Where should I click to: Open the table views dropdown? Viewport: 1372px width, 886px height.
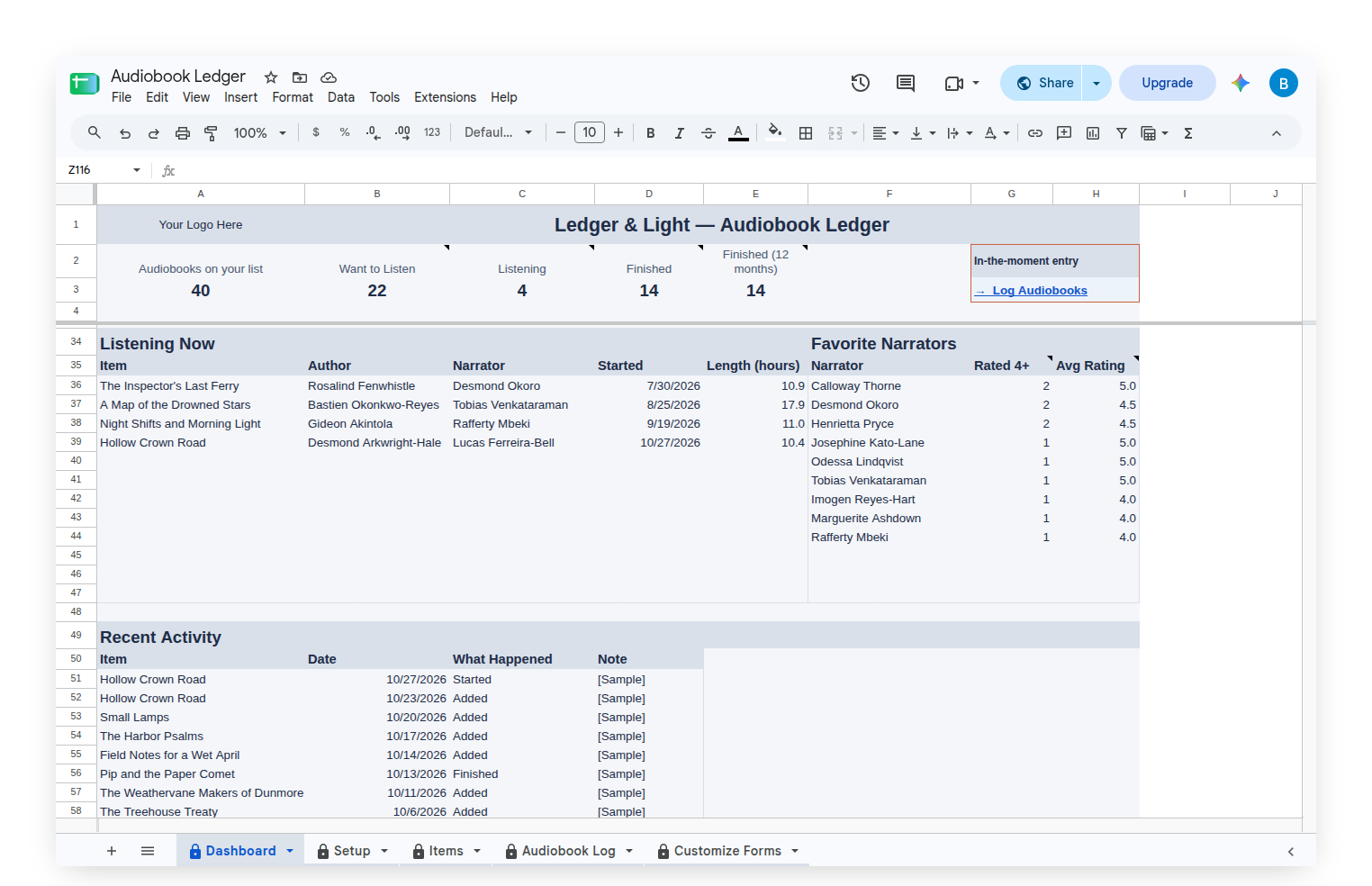click(1154, 132)
